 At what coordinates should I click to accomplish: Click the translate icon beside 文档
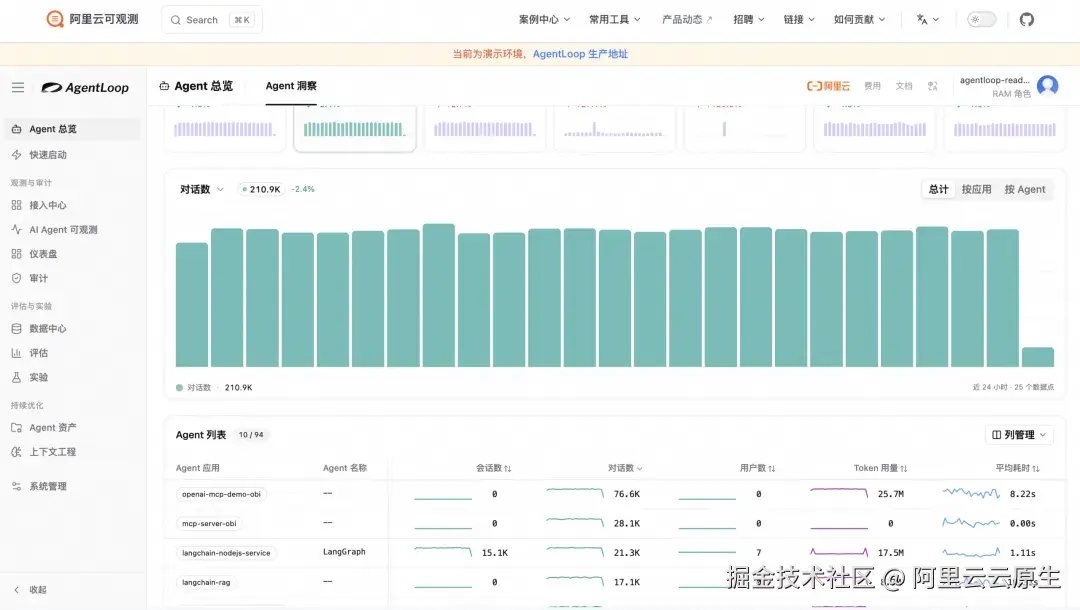click(x=933, y=86)
